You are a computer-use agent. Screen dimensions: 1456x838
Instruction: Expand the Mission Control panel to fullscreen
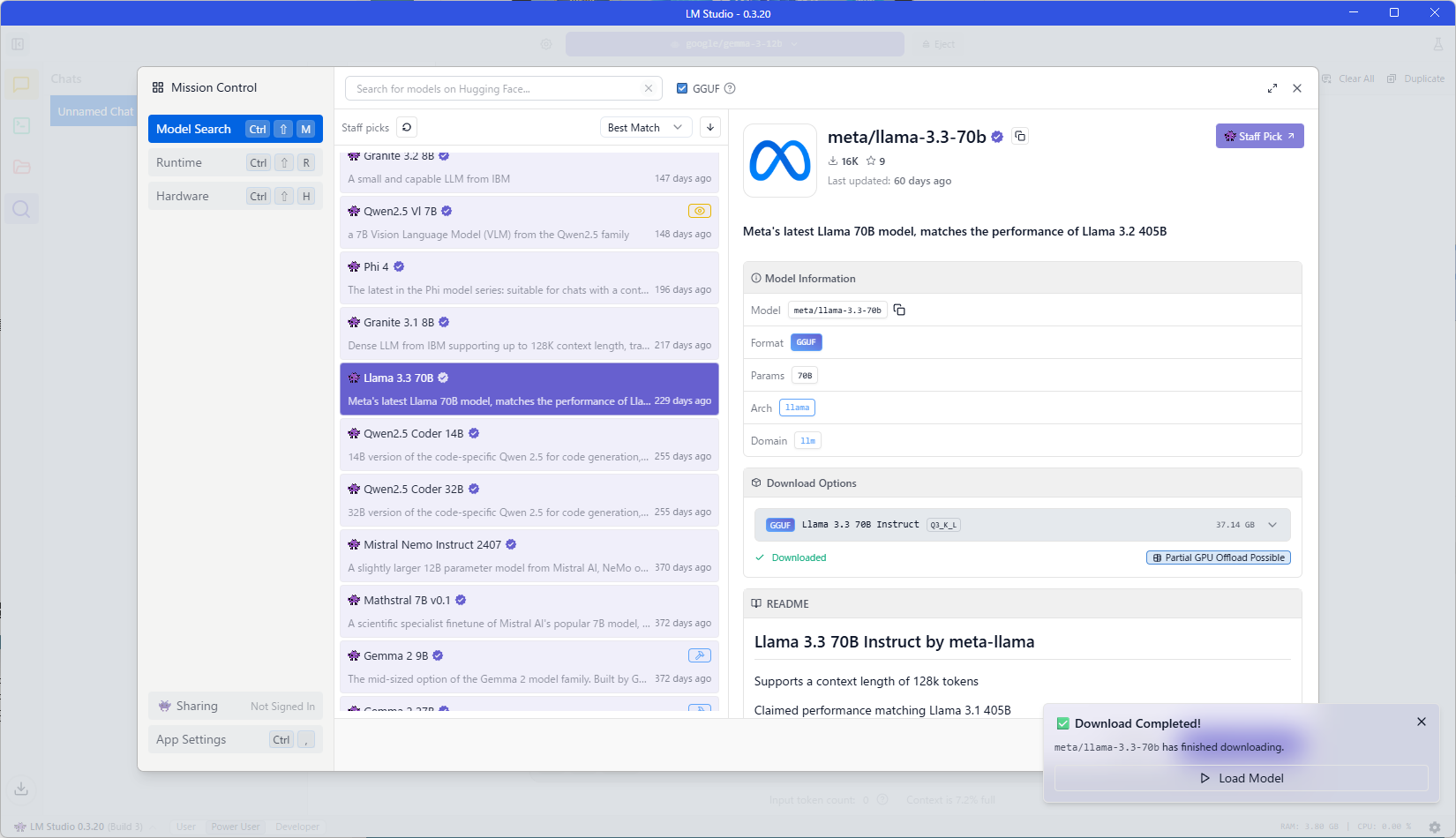pos(1272,88)
